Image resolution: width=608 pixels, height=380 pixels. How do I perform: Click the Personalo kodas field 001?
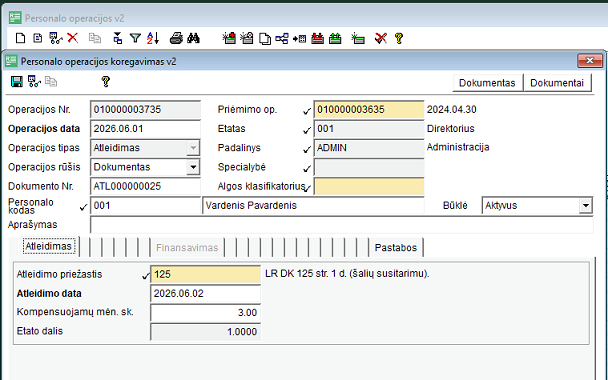145,206
